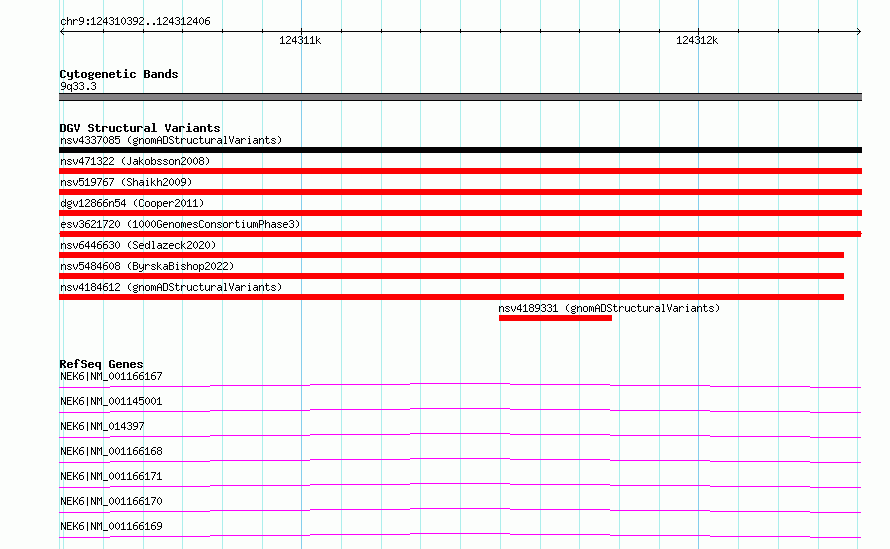Select the red bar under dgv12866n54
890x549 pixels.
point(460,213)
